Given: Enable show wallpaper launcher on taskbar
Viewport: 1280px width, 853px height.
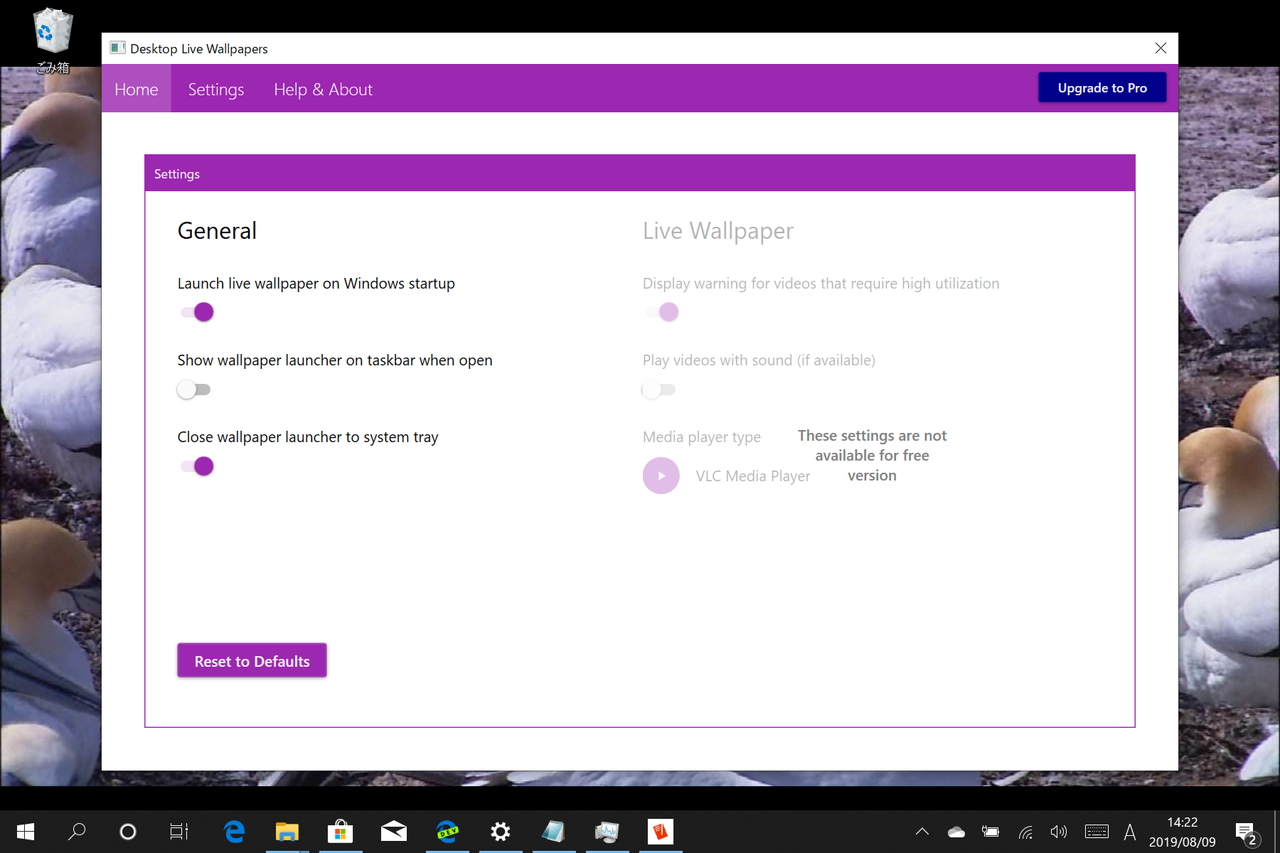Looking at the screenshot, I should tap(194, 389).
